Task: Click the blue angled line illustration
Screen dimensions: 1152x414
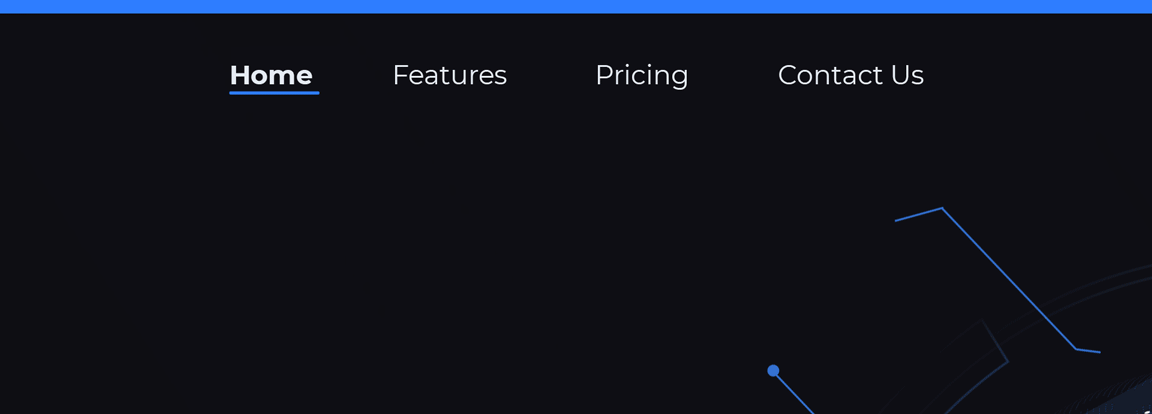Action: pos(998,280)
